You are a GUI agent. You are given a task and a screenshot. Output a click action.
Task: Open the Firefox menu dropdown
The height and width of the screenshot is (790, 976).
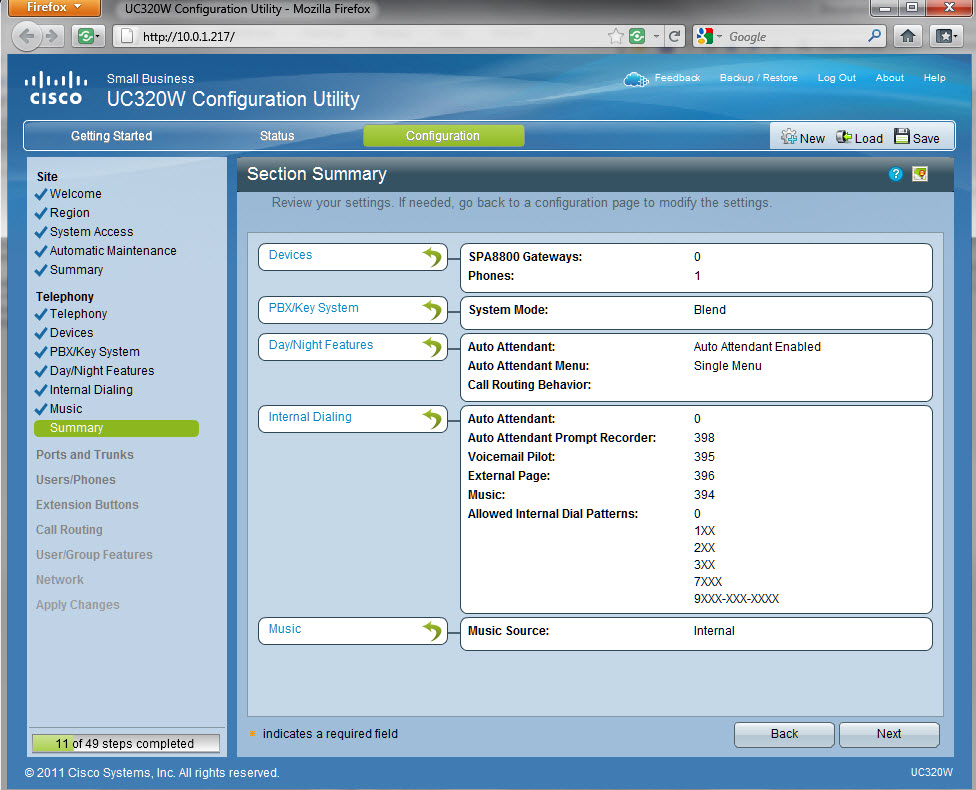click(55, 8)
